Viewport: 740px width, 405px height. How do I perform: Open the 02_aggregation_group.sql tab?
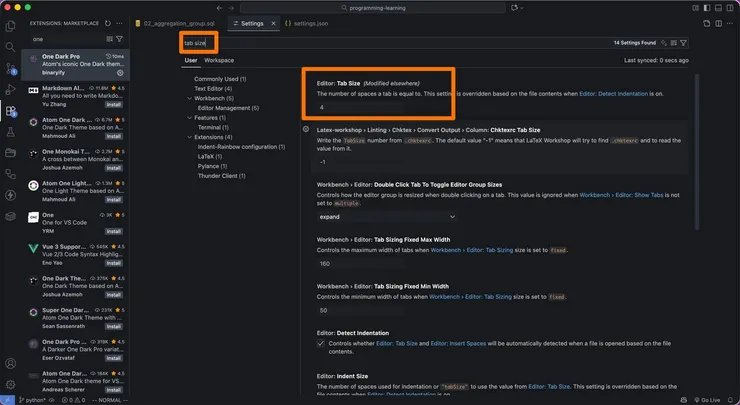[x=175, y=23]
